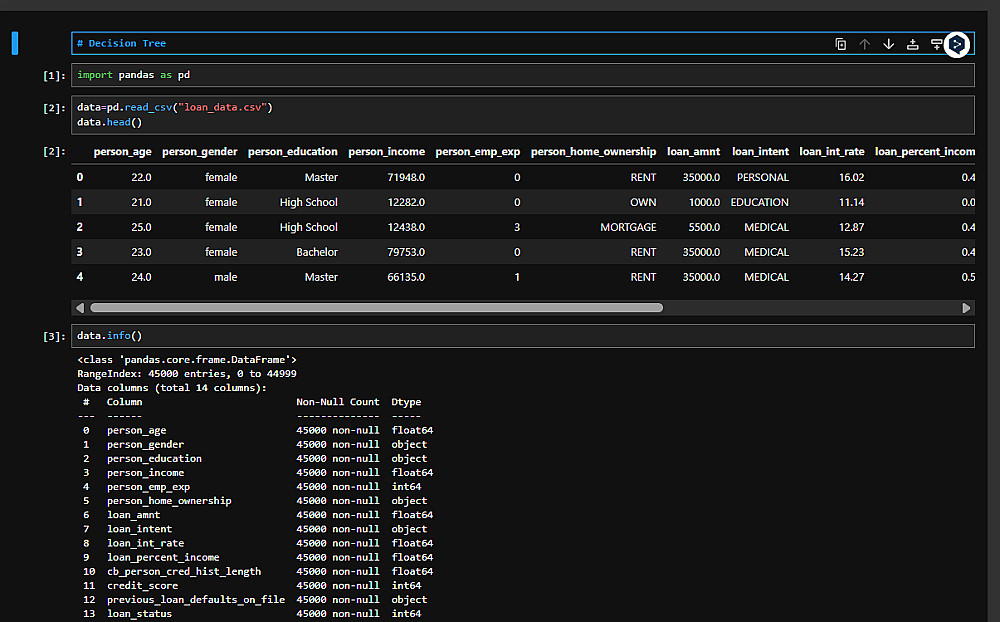
Task: Click the dataframe's horizontal scrollbar thumb
Action: tap(376, 308)
